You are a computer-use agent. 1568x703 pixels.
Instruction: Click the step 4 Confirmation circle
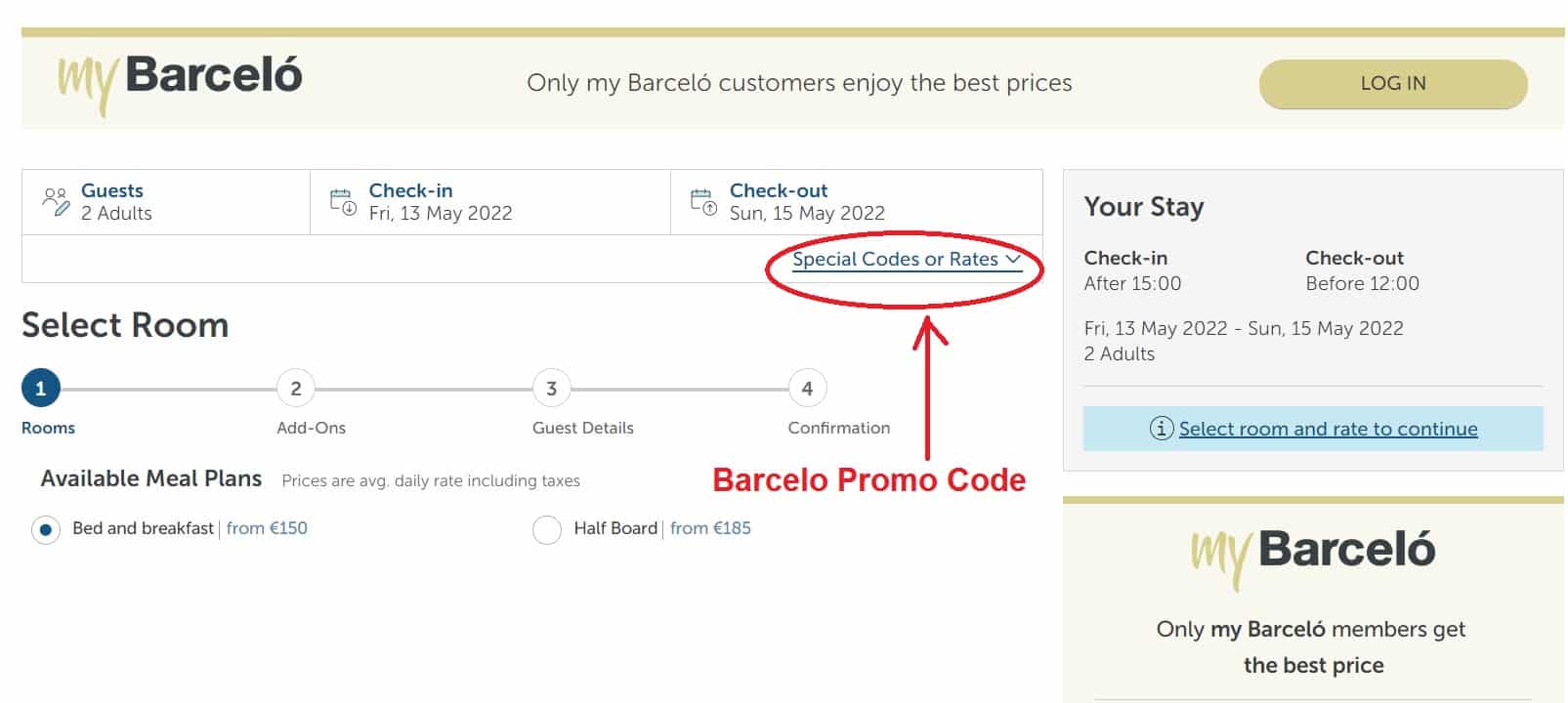click(807, 388)
